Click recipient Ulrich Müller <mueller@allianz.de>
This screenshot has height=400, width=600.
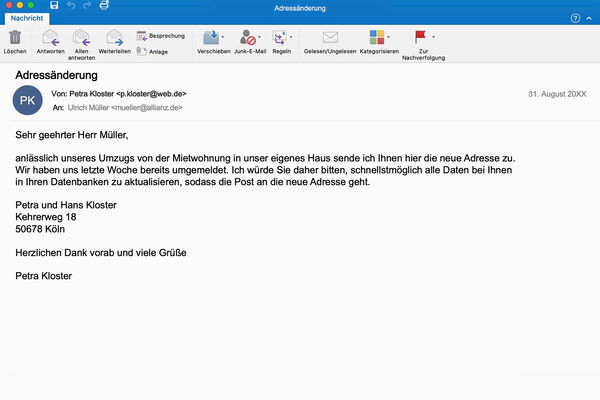(125, 108)
